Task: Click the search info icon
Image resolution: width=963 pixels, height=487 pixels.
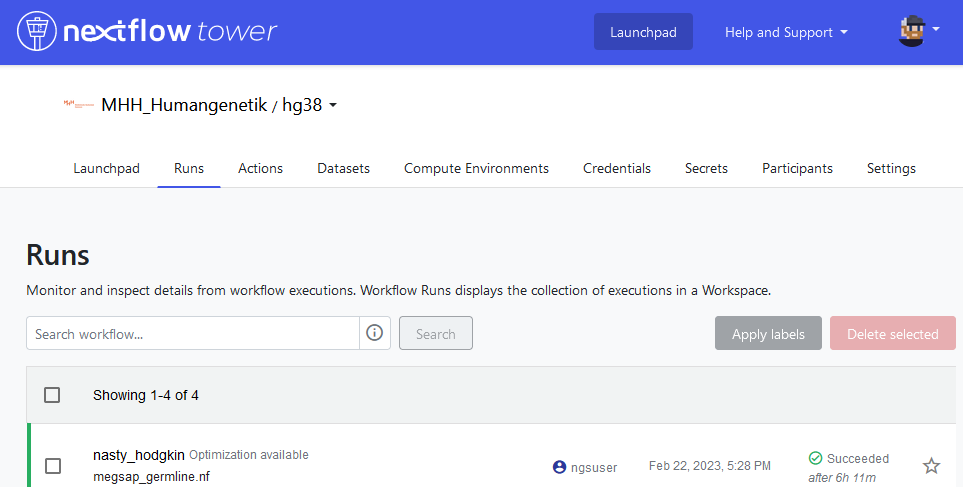Action: click(375, 334)
